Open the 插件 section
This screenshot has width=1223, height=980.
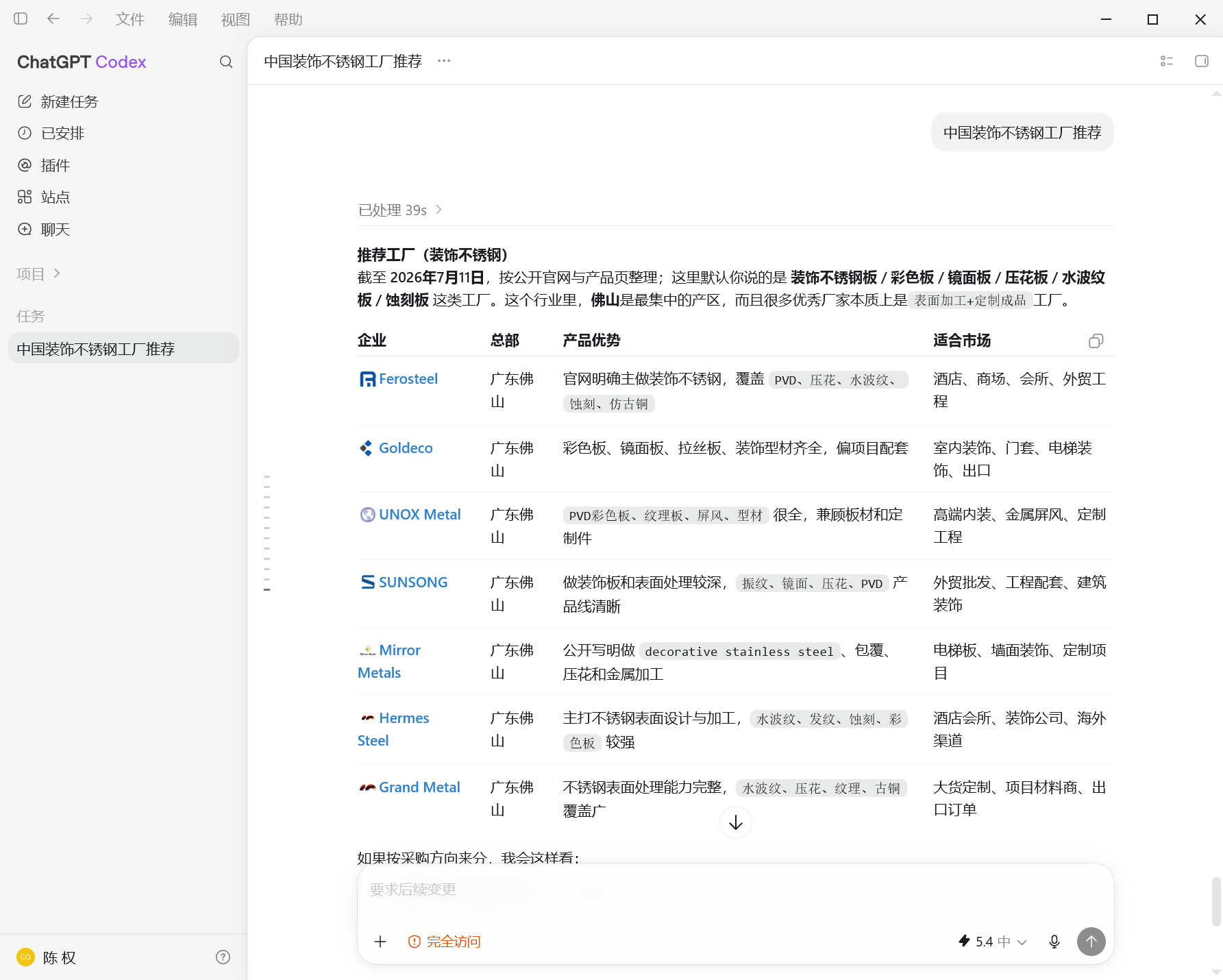tap(123, 165)
